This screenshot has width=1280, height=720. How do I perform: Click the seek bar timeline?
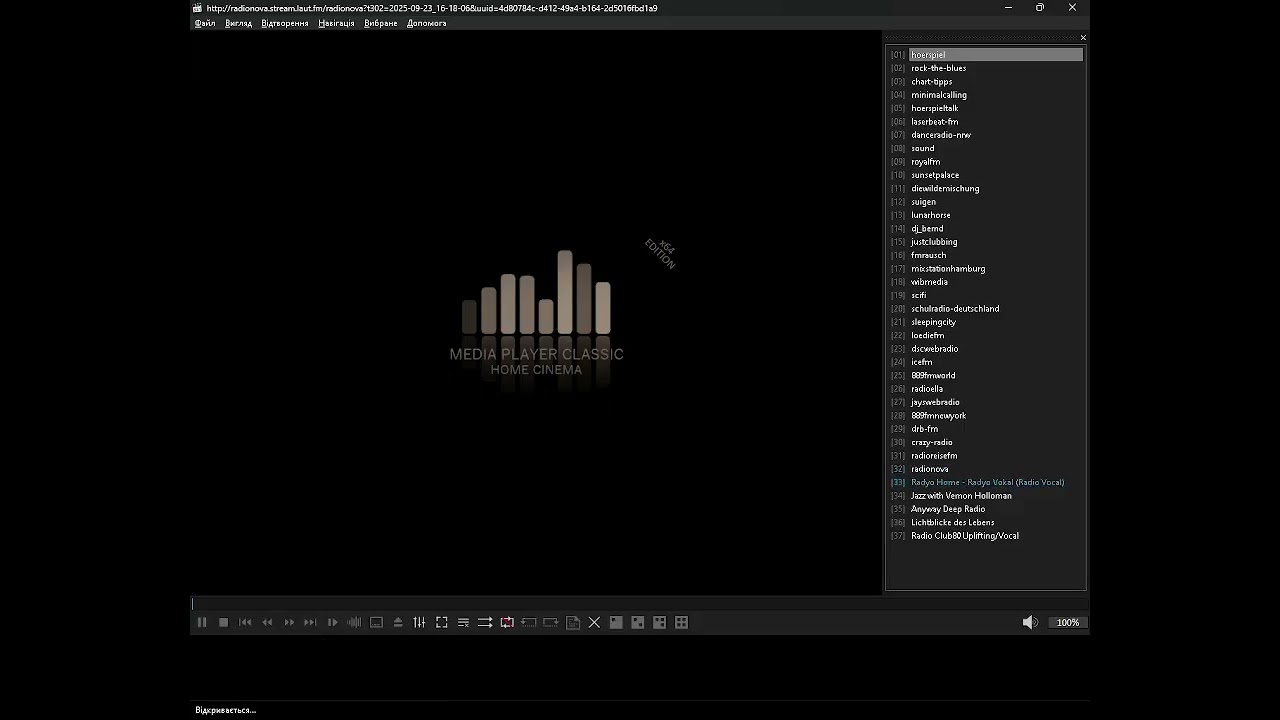coord(640,604)
